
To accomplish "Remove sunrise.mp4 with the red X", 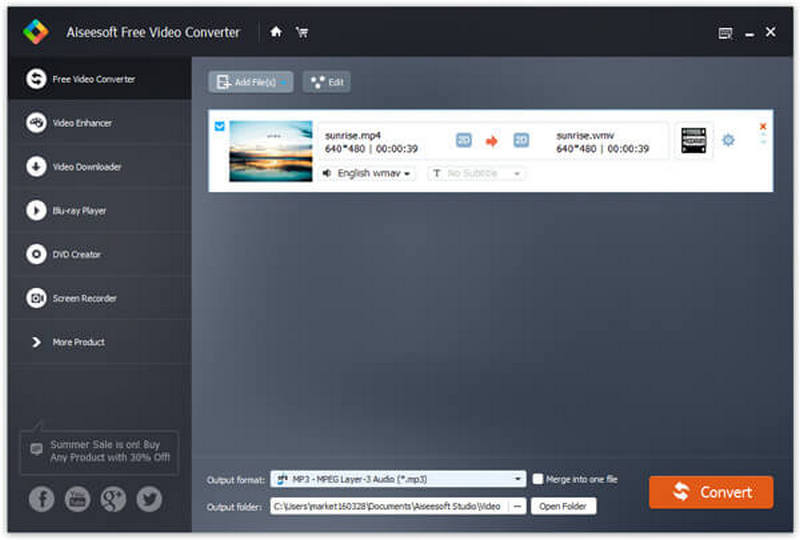I will pyautogui.click(x=763, y=126).
